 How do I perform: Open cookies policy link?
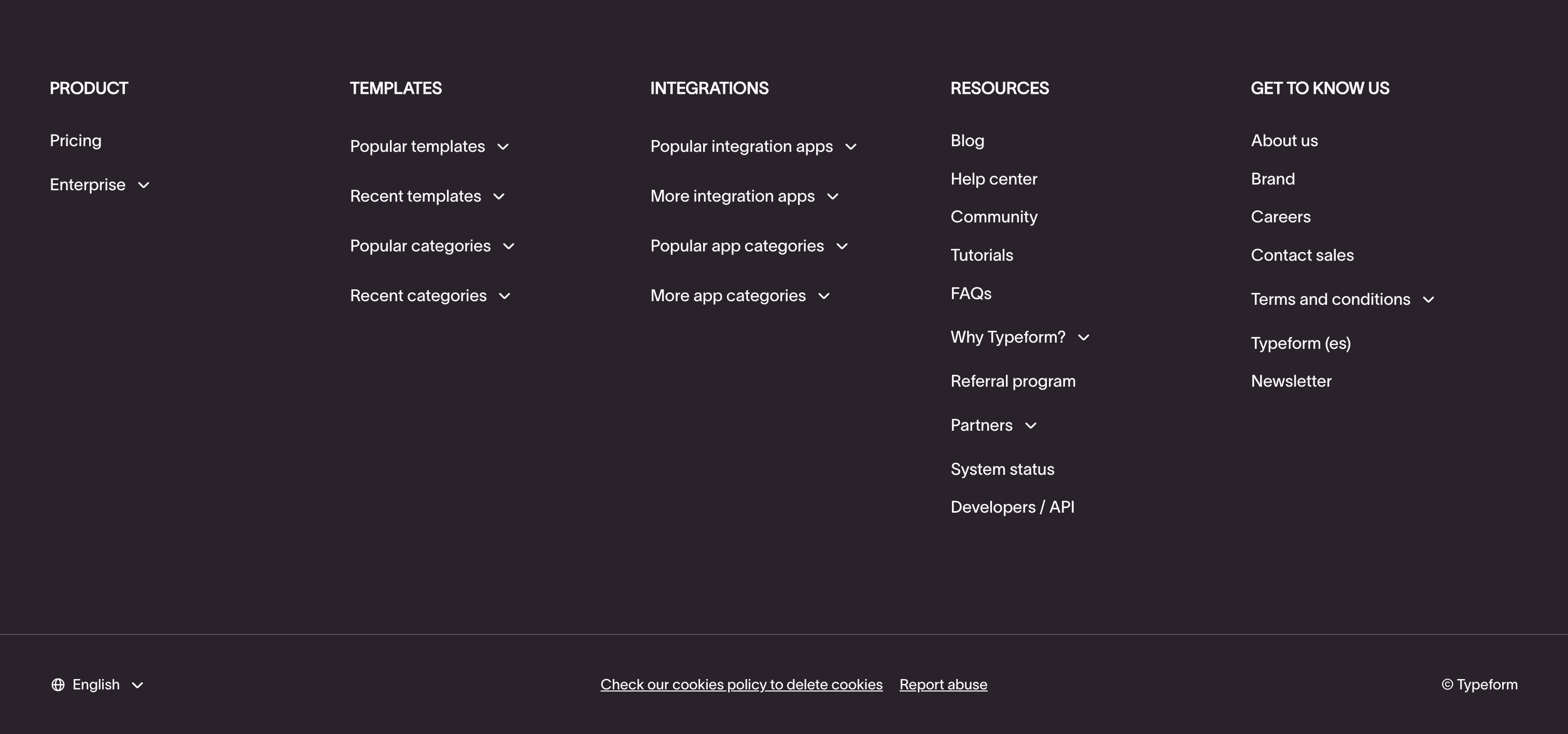(741, 685)
